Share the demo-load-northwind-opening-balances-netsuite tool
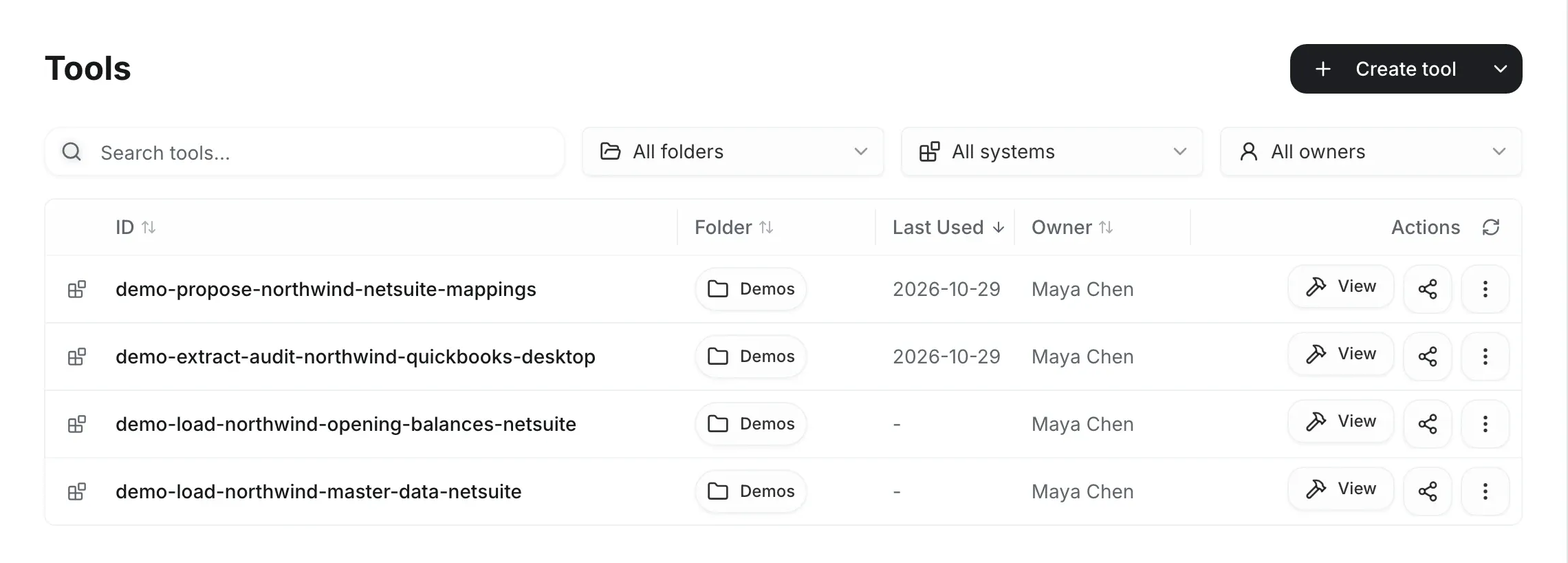 point(1427,424)
